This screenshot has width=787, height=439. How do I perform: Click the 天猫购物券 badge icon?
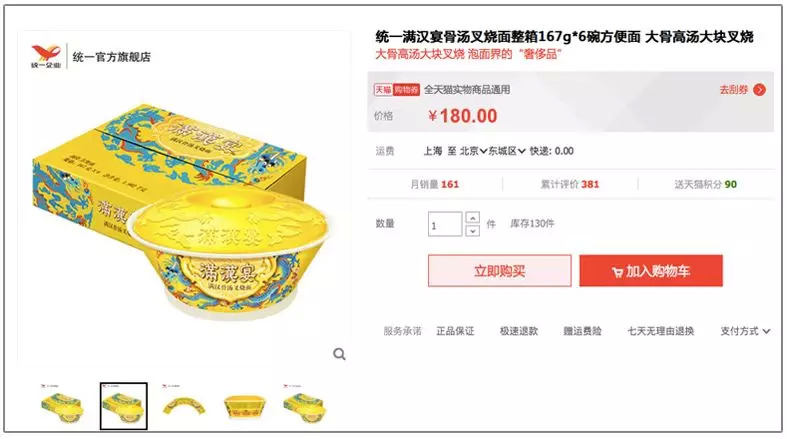(x=397, y=90)
